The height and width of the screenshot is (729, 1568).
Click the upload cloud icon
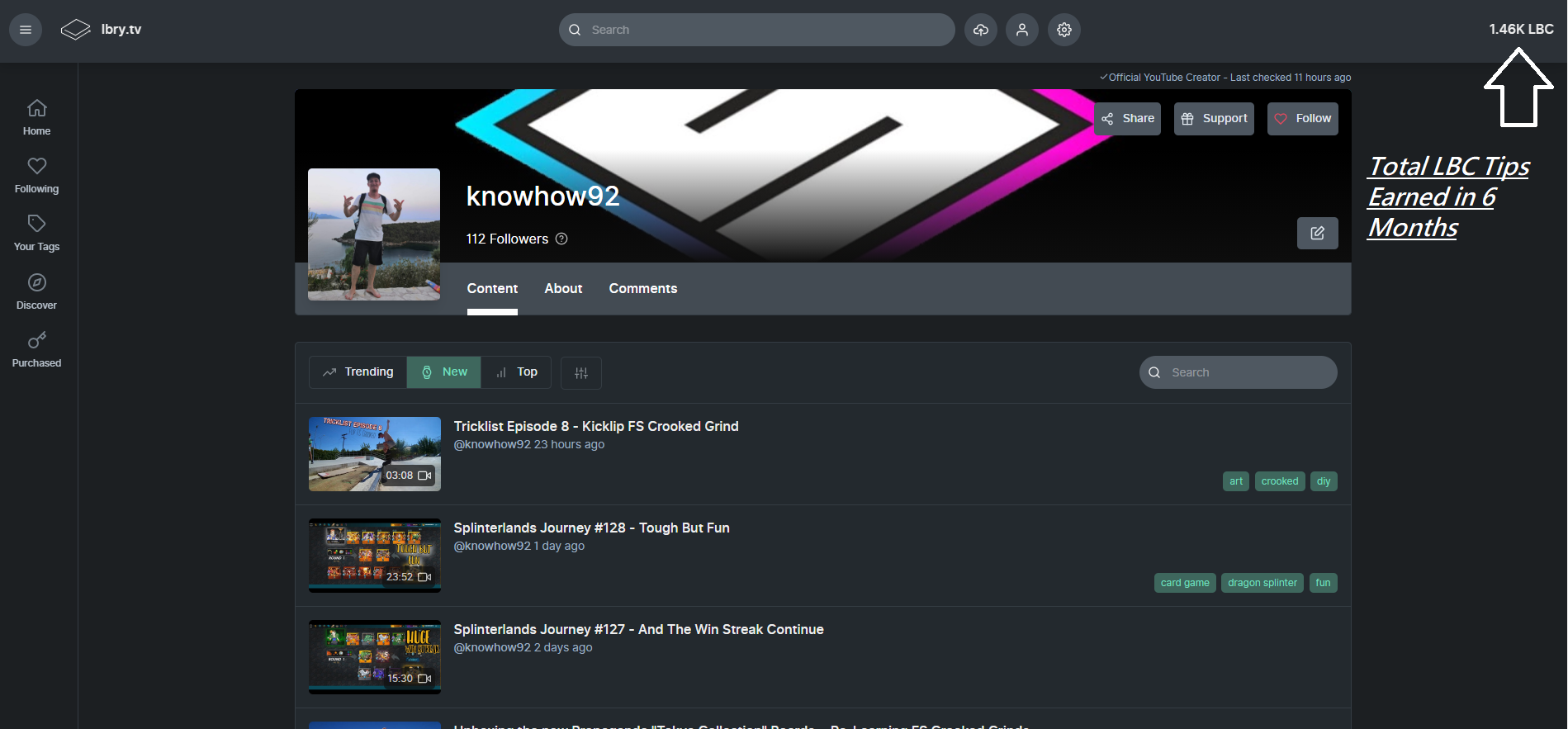(981, 30)
